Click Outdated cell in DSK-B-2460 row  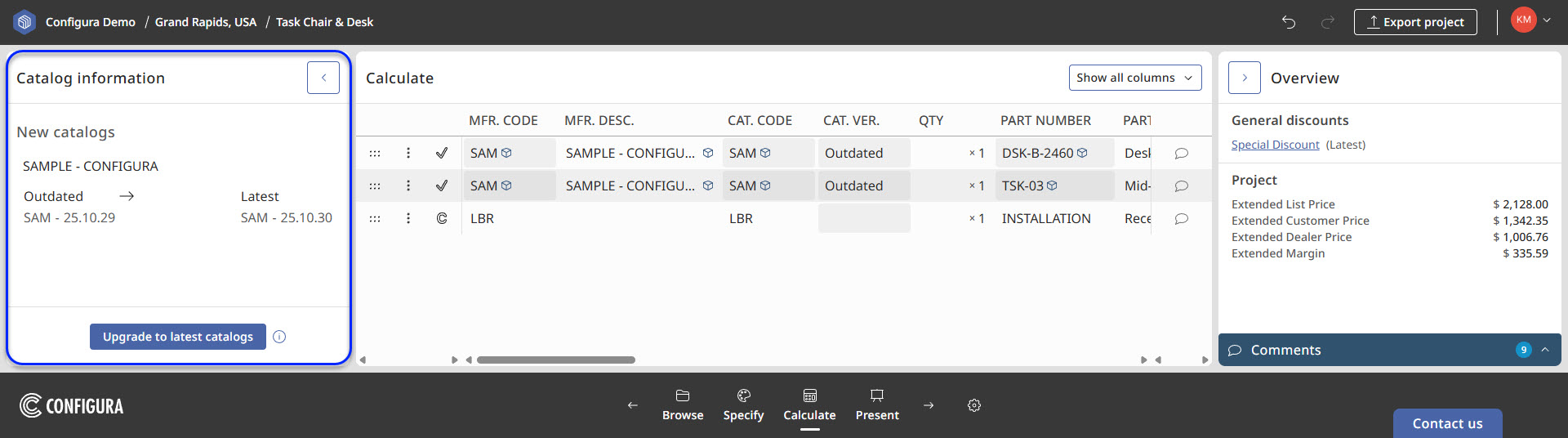(x=864, y=153)
